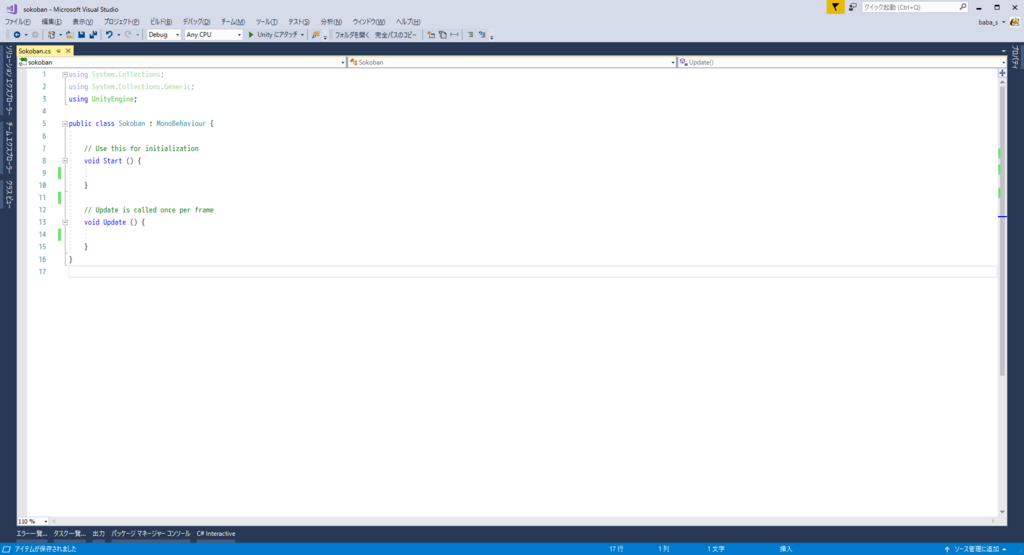Viewport: 1024px width, 555px height.
Task: Click the status bar icon left of アイテムが保存されました
Action: pos(6,549)
